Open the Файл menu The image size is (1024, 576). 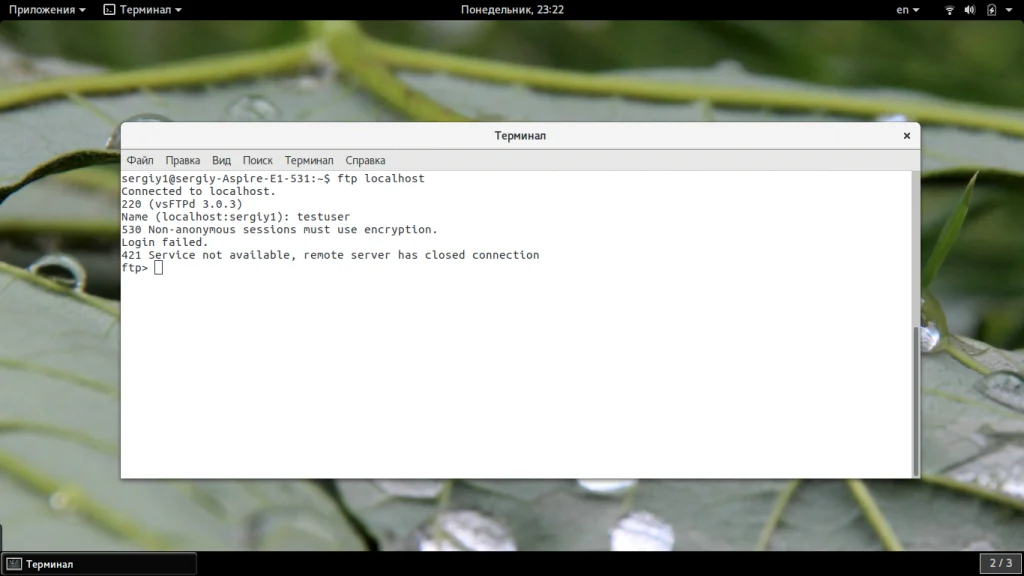[x=140, y=160]
